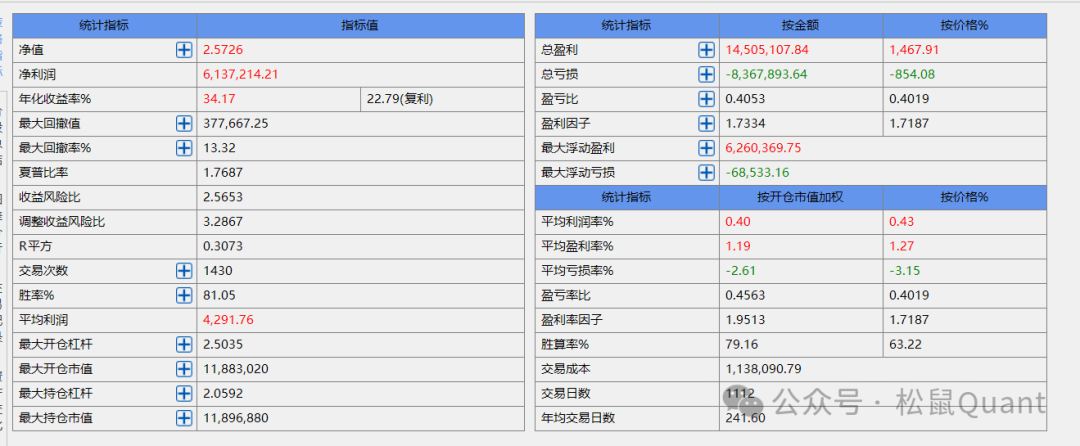Select the 最大开仓市值 value 11,883,020
This screenshot has width=1080, height=446.
[x=235, y=369]
